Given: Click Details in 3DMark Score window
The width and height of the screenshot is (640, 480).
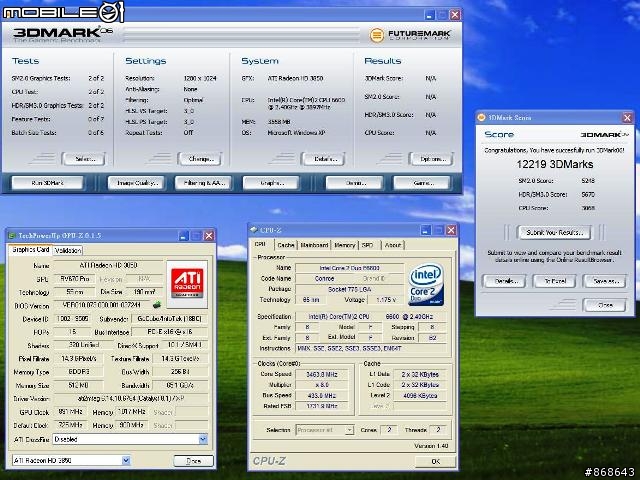Looking at the screenshot, I should point(504,281).
